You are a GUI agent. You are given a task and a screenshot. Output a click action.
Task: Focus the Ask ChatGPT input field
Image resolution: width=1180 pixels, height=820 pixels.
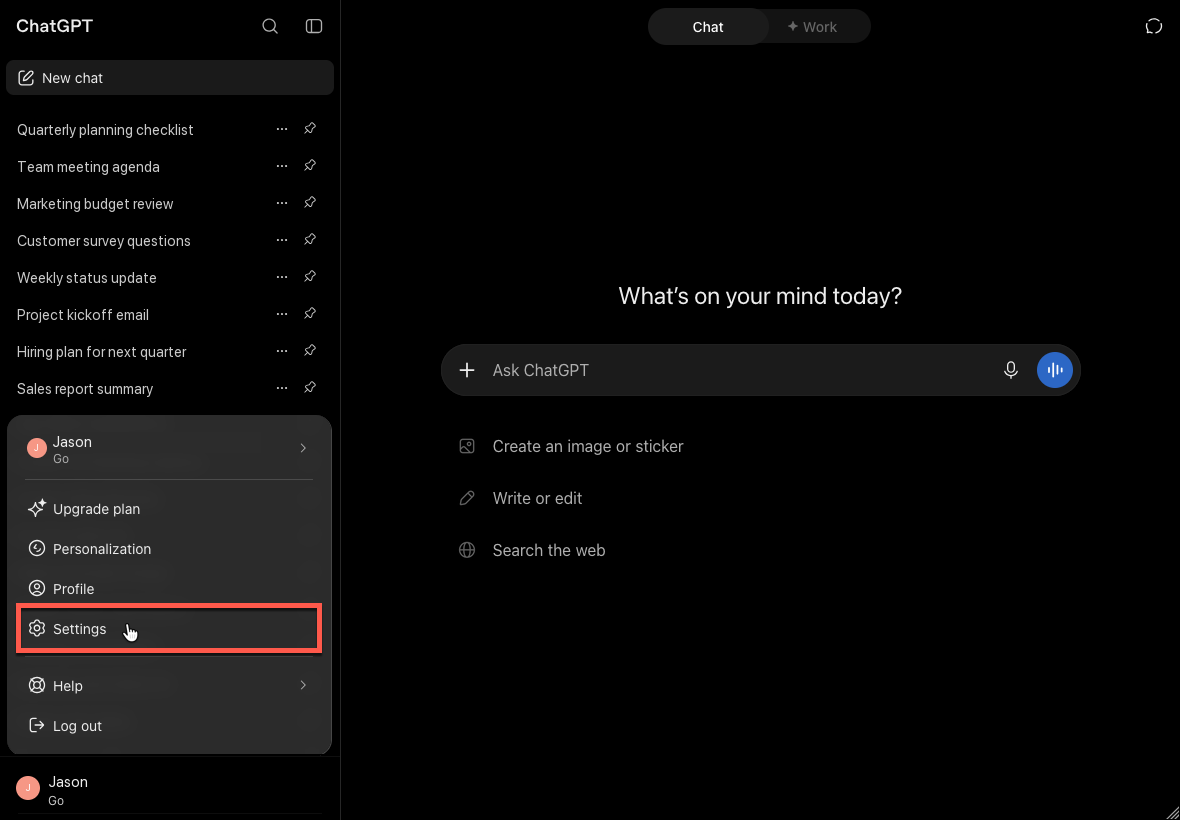pyautogui.click(x=741, y=369)
